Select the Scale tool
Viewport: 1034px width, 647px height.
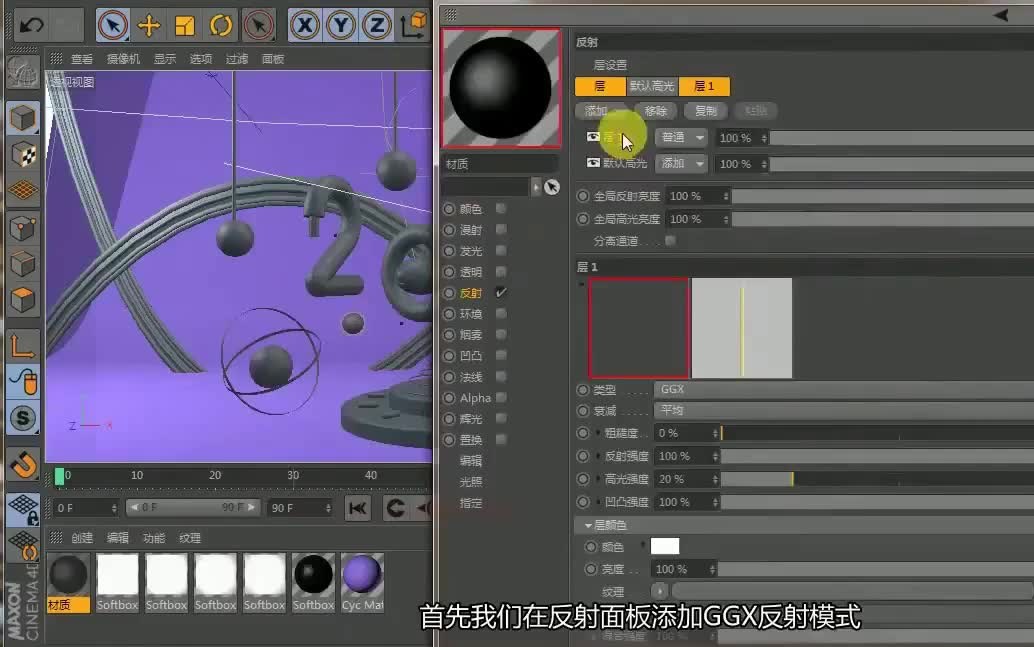[185, 25]
